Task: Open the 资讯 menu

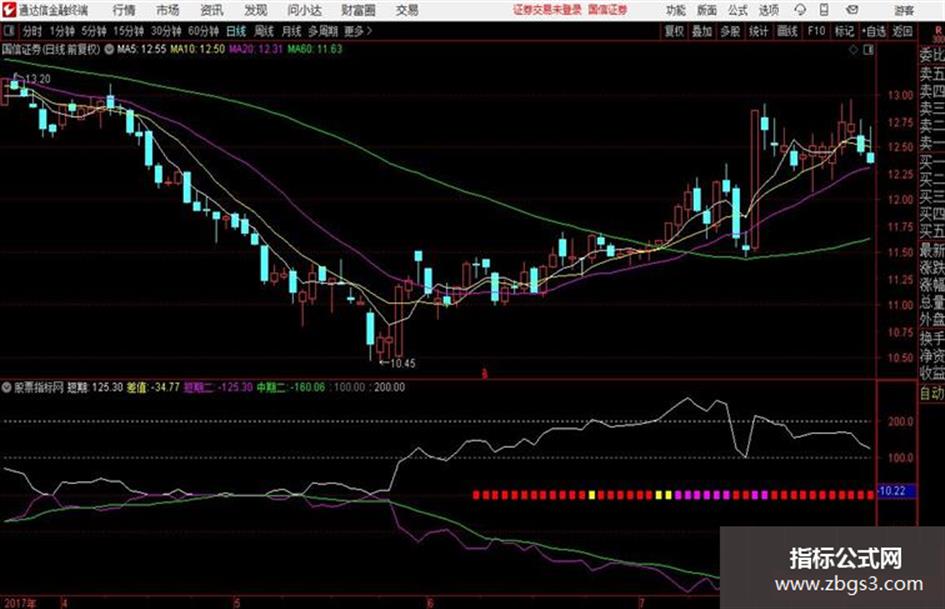Action: (212, 10)
